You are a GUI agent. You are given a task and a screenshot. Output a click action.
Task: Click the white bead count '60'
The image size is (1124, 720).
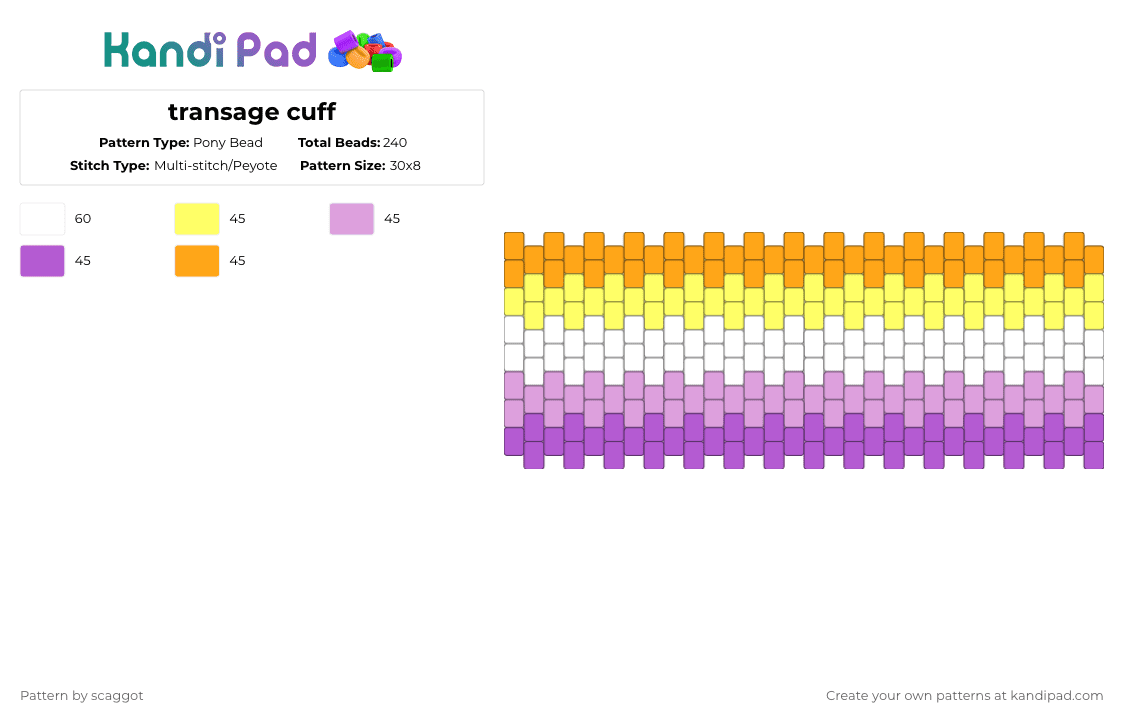coord(83,219)
